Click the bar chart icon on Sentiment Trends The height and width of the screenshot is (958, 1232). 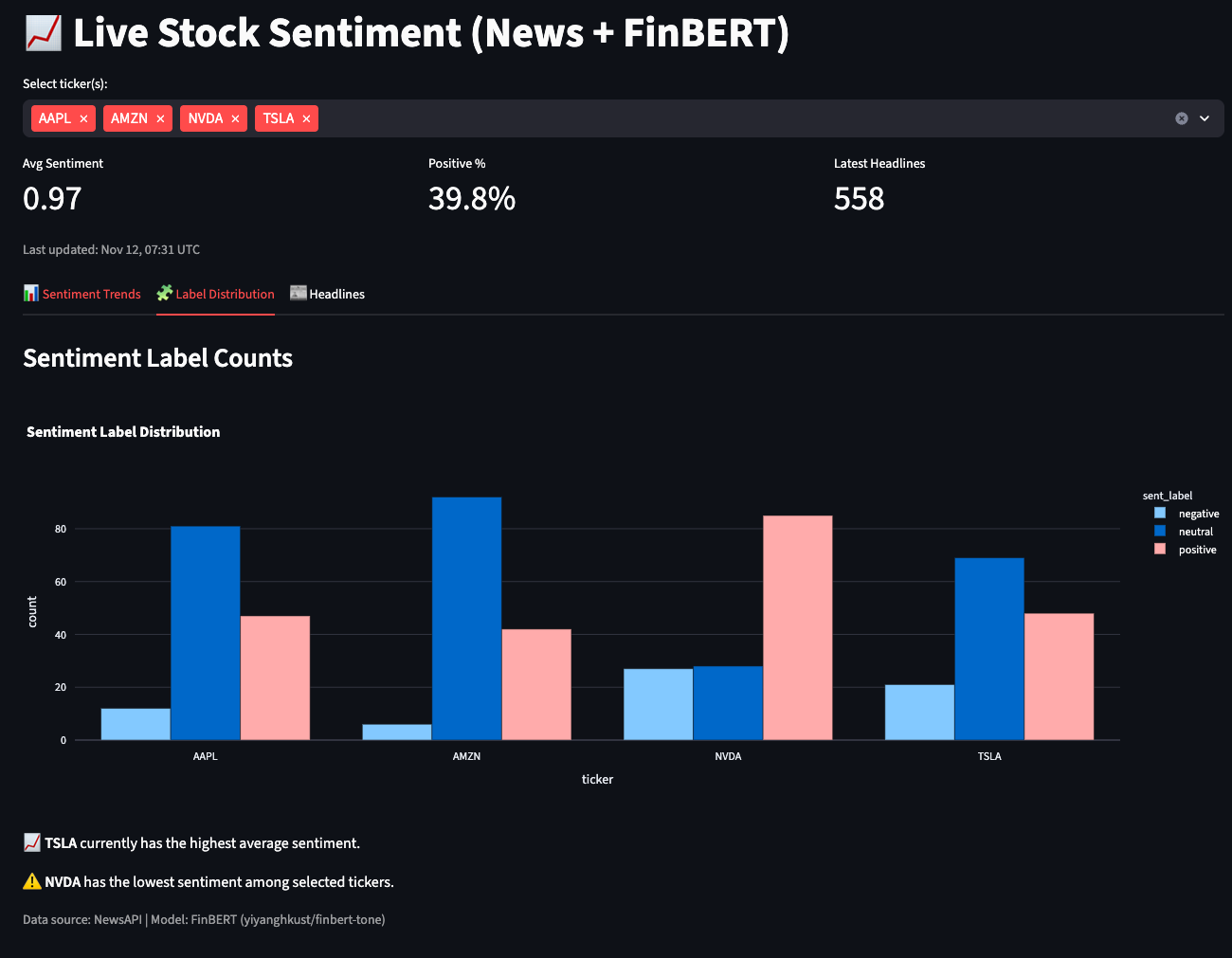point(31,294)
